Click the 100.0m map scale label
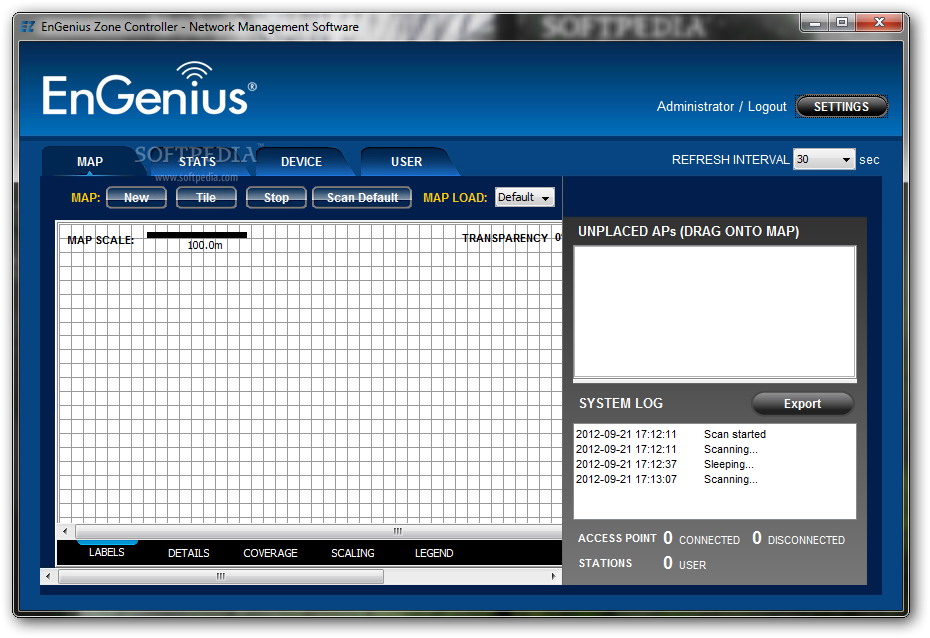The height and width of the screenshot is (638, 930). (x=205, y=245)
